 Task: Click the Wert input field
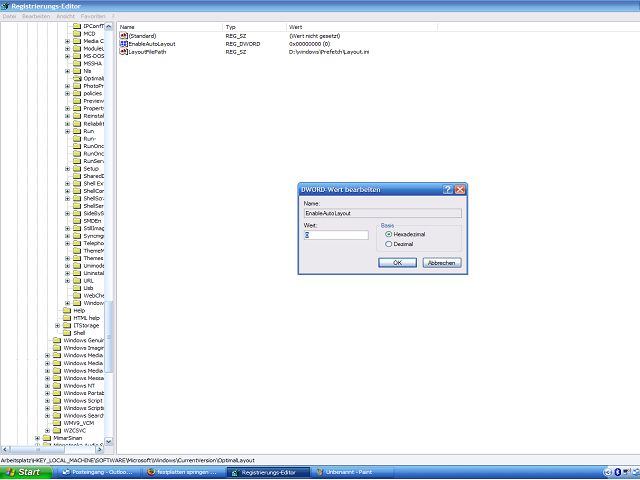[x=336, y=235]
